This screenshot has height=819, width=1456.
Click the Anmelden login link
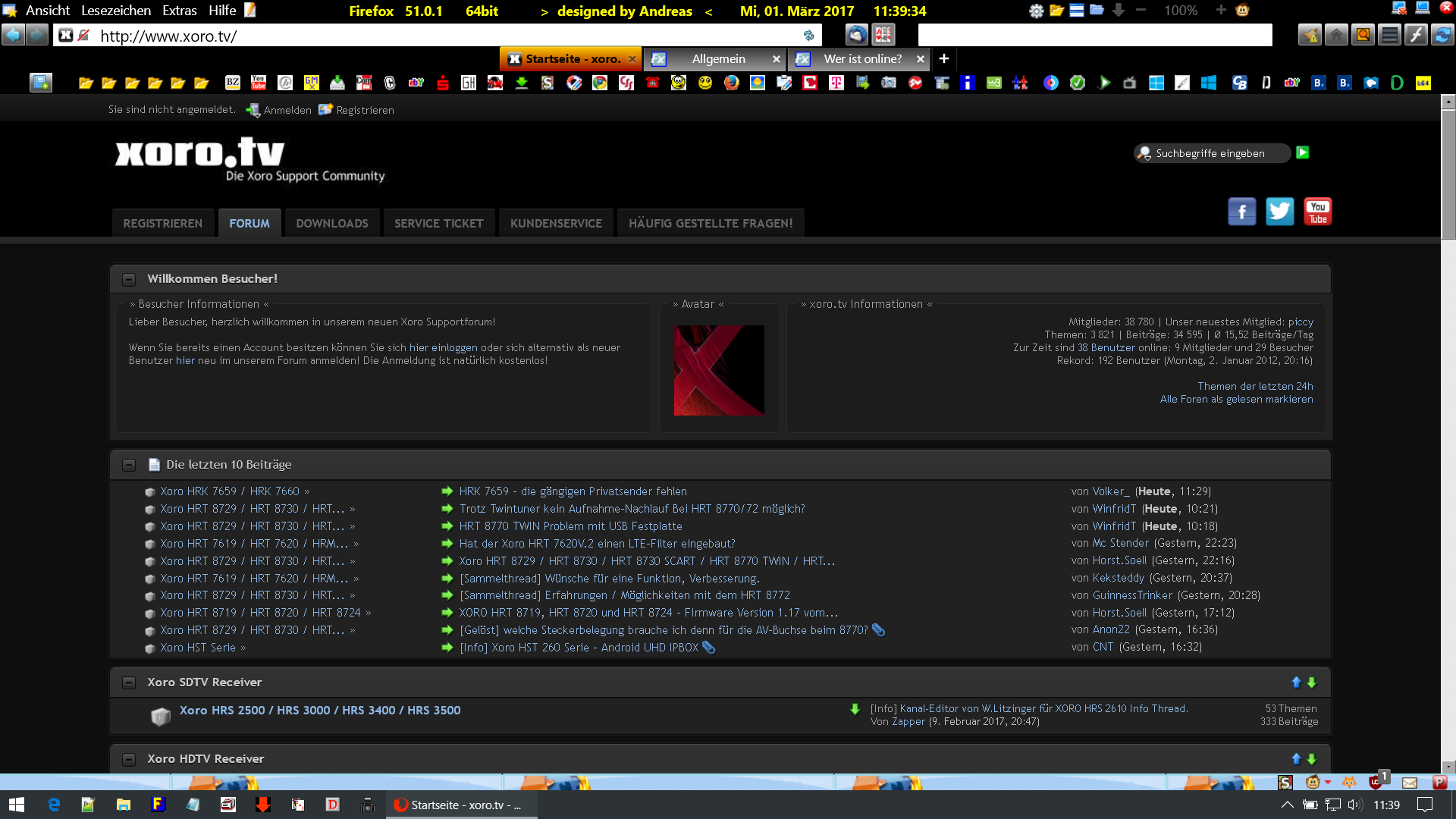click(287, 110)
